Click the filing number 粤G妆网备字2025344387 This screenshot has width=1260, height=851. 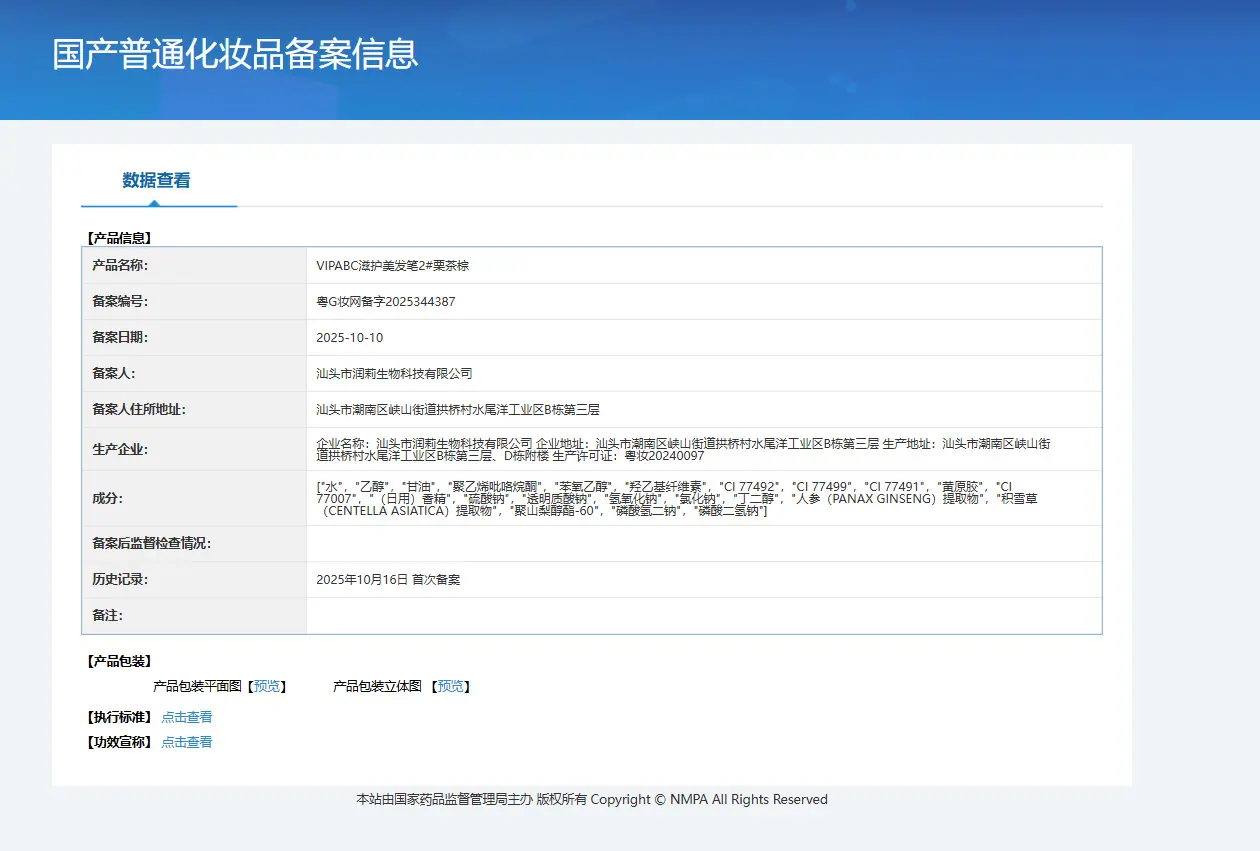(x=386, y=302)
